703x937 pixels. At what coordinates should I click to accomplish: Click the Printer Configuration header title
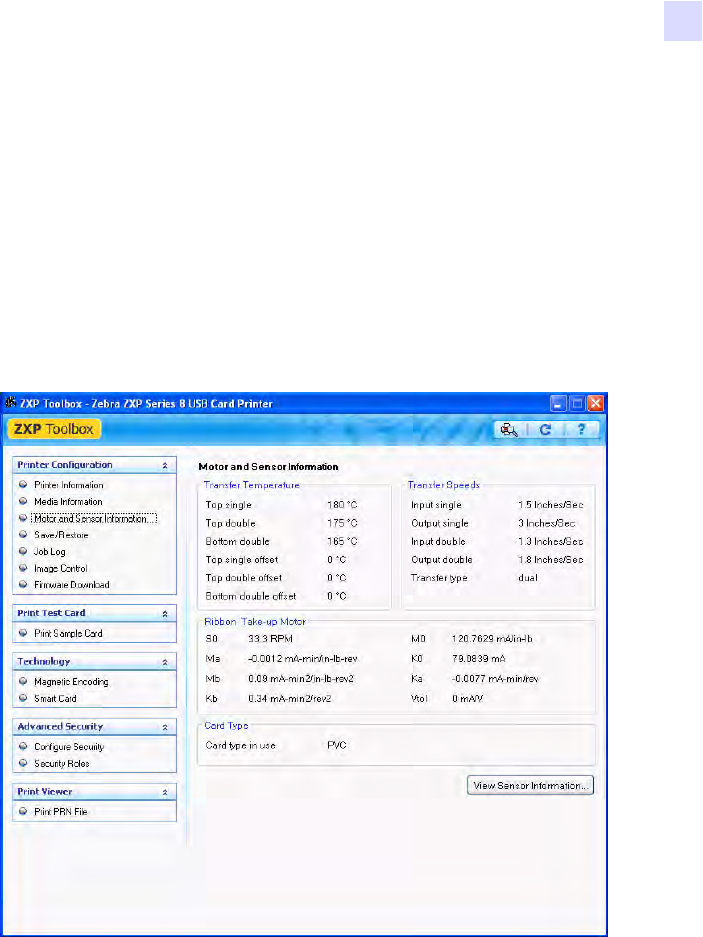(65, 464)
